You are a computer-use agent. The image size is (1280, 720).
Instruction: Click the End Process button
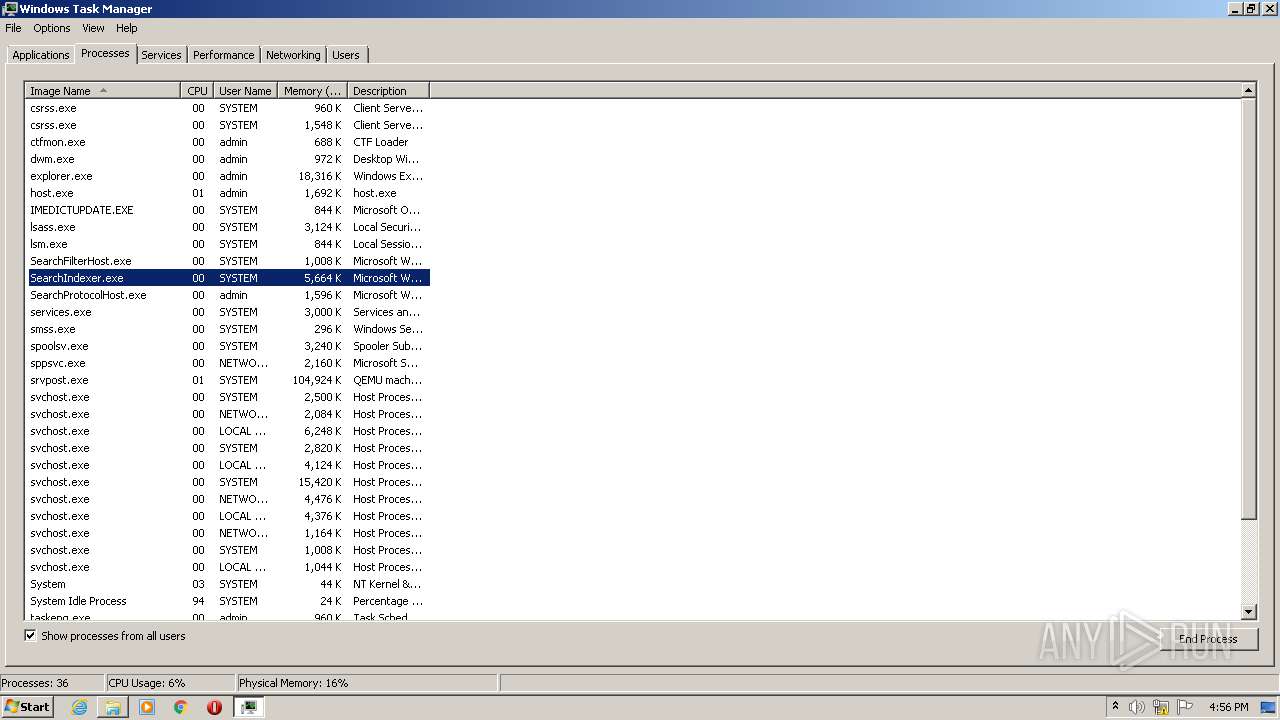[1207, 639]
